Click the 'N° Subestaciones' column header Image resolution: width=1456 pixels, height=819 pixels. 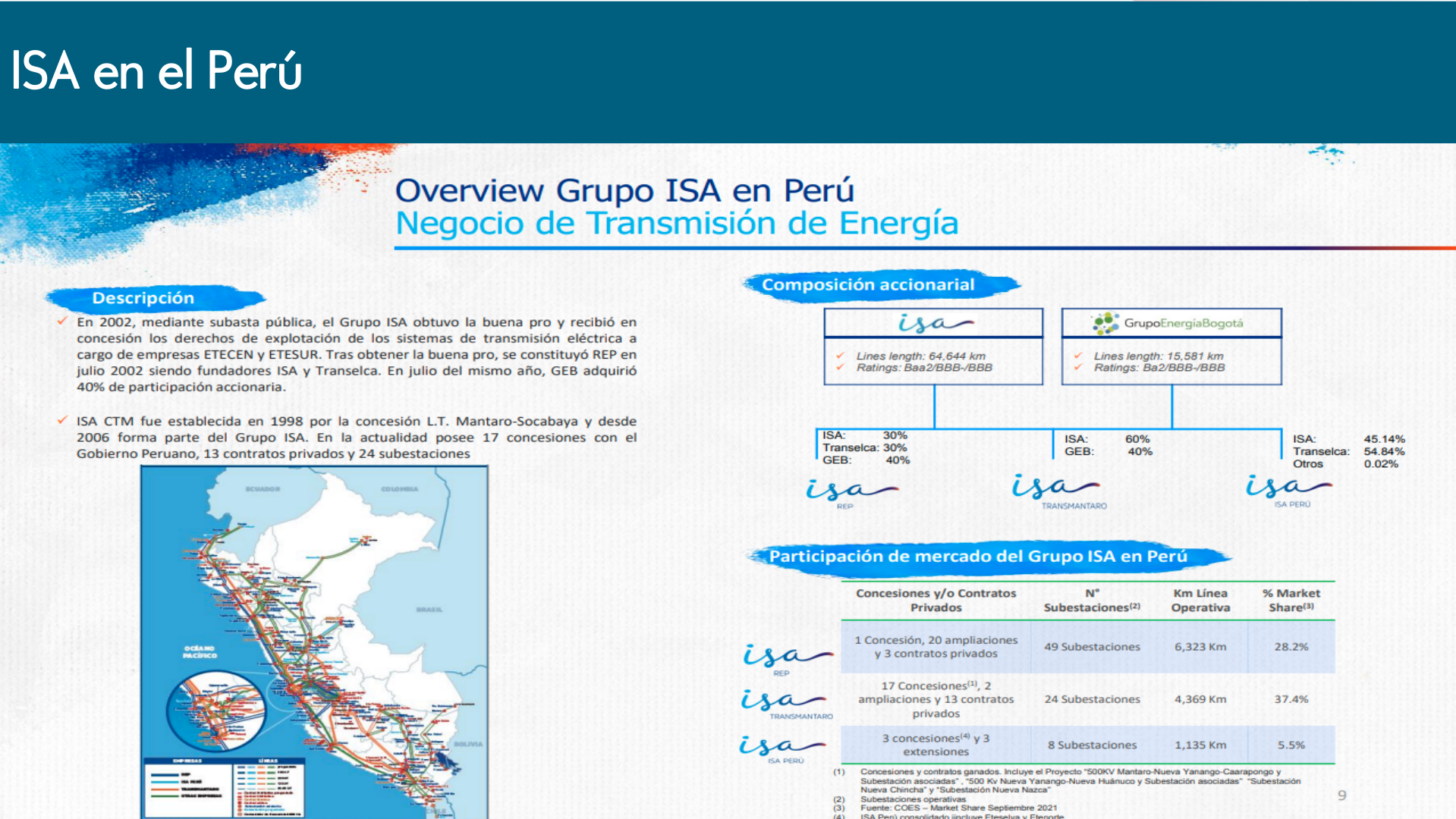[x=1092, y=601]
